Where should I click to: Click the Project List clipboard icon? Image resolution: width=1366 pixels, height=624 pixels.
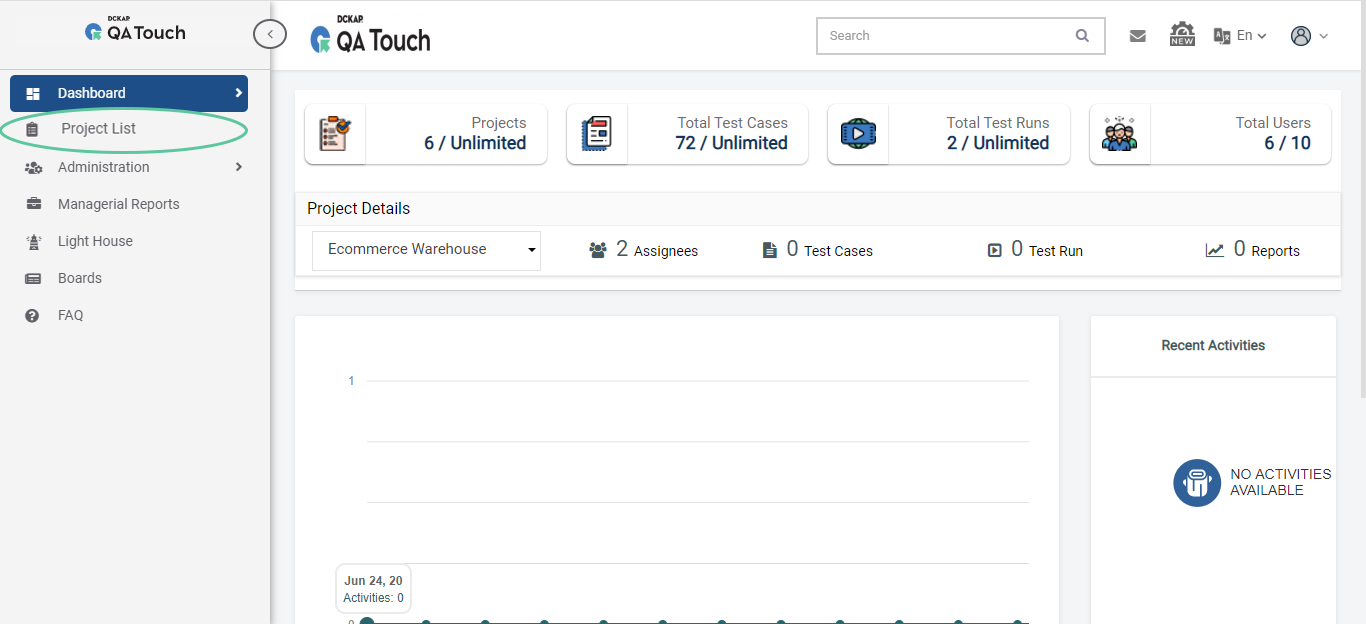click(33, 130)
